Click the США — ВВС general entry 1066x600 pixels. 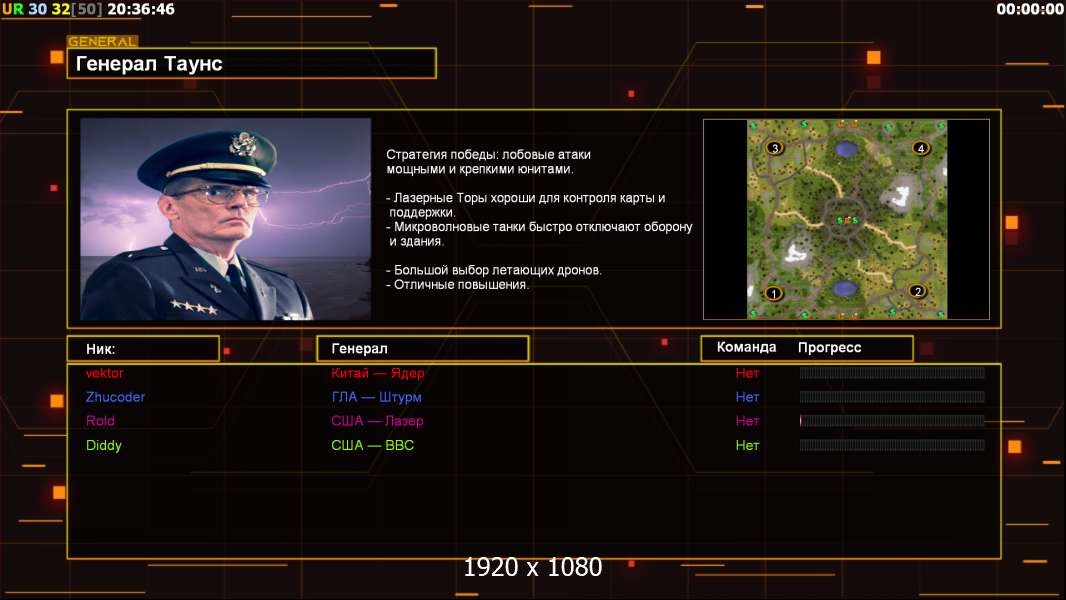(x=373, y=445)
